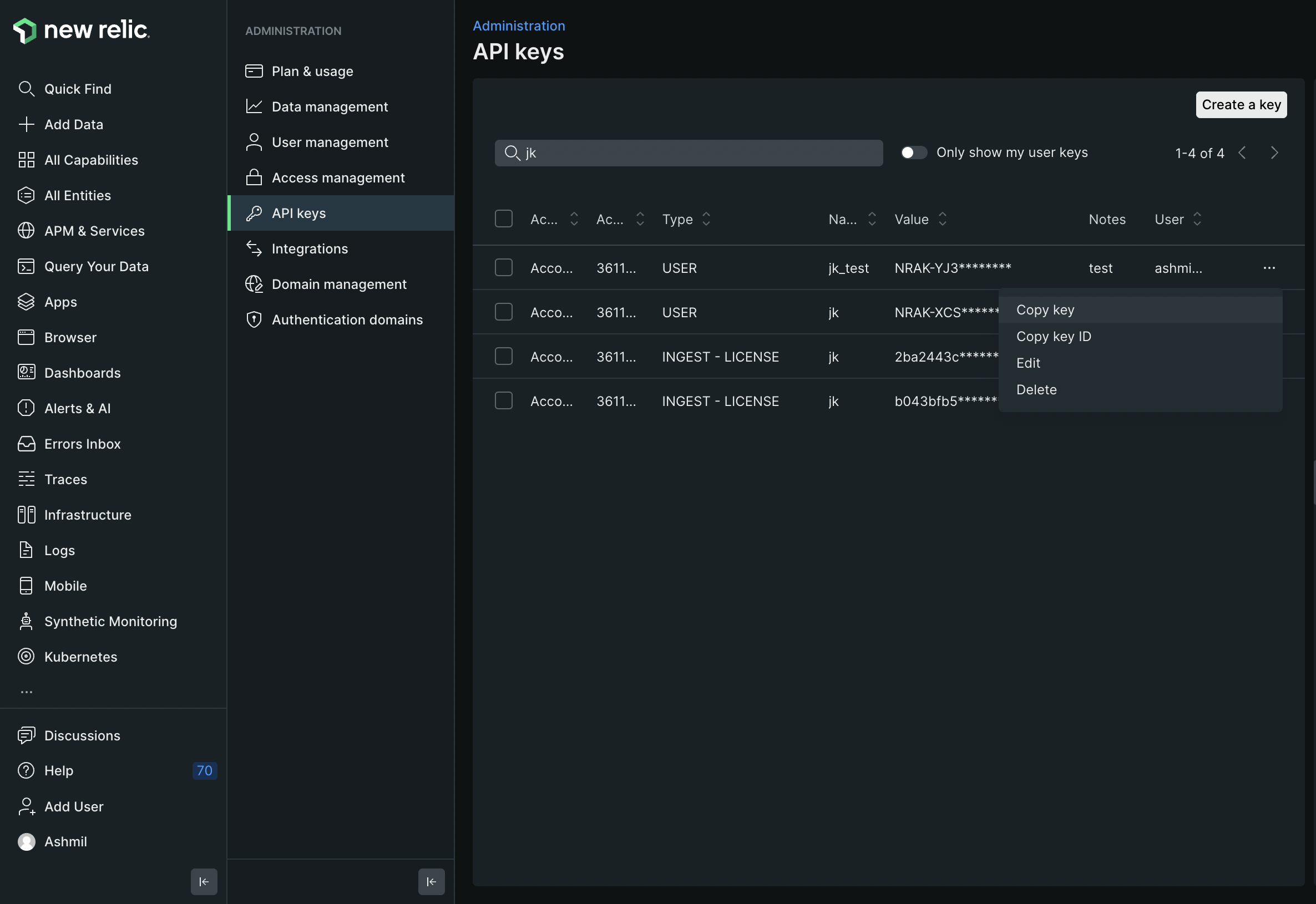Screen dimensions: 1316x904
Task: Check the NRAK-XCS key row checkbox
Action: (504, 312)
